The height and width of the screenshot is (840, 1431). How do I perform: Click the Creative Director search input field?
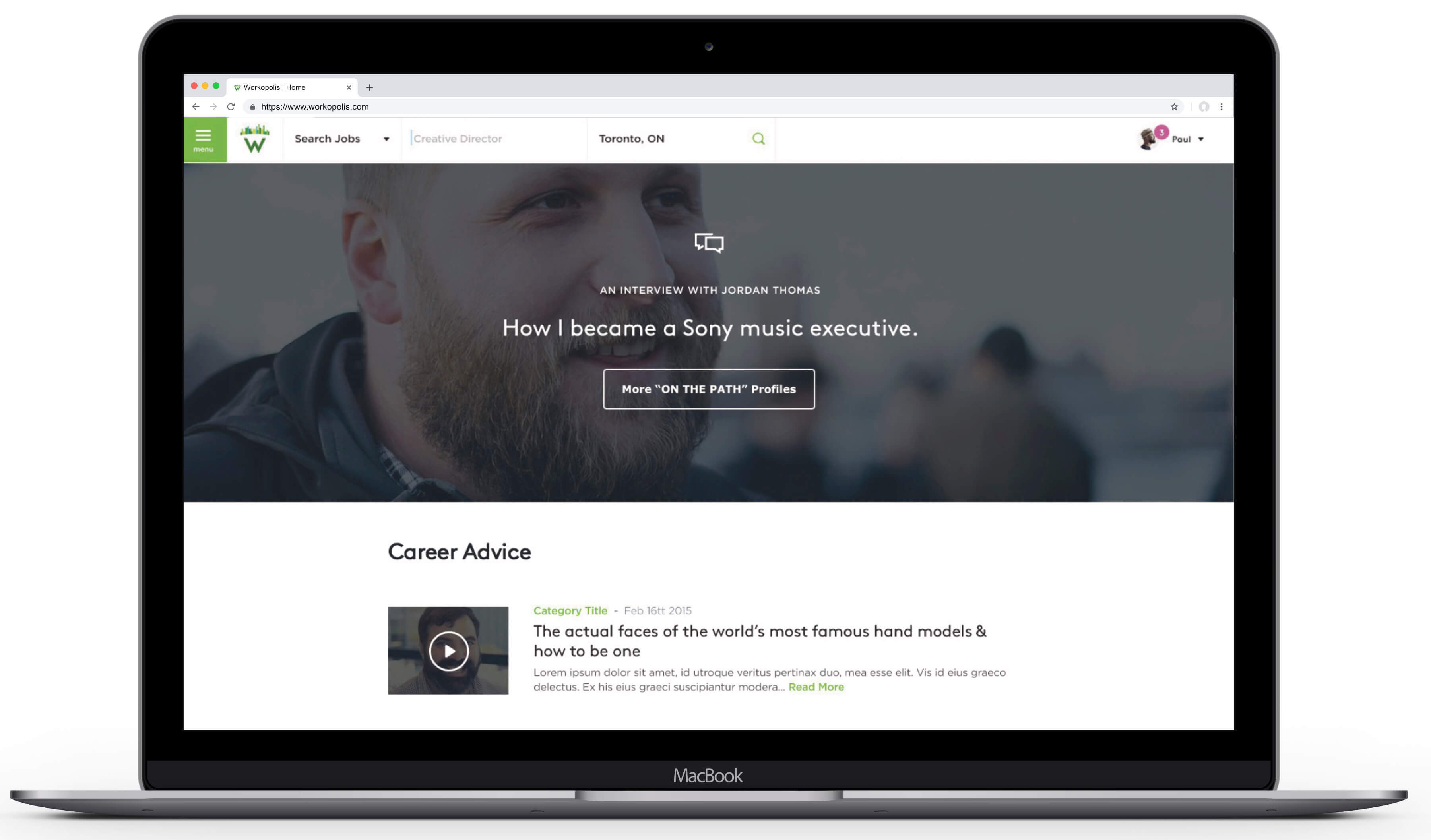pos(496,138)
